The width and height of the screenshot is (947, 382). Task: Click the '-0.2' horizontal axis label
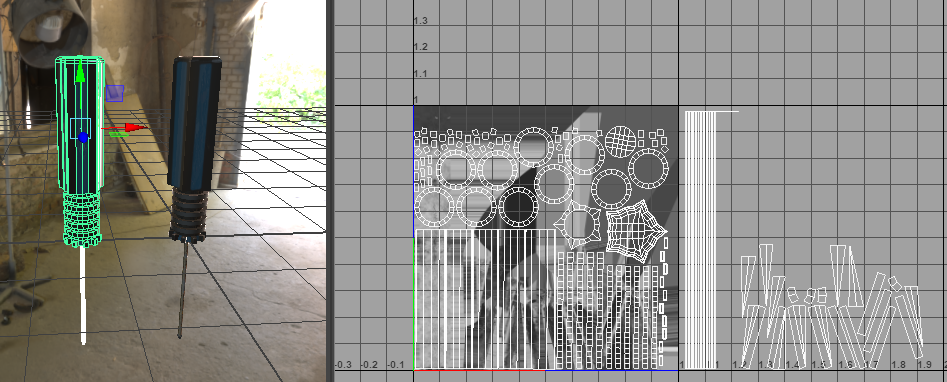click(x=370, y=365)
